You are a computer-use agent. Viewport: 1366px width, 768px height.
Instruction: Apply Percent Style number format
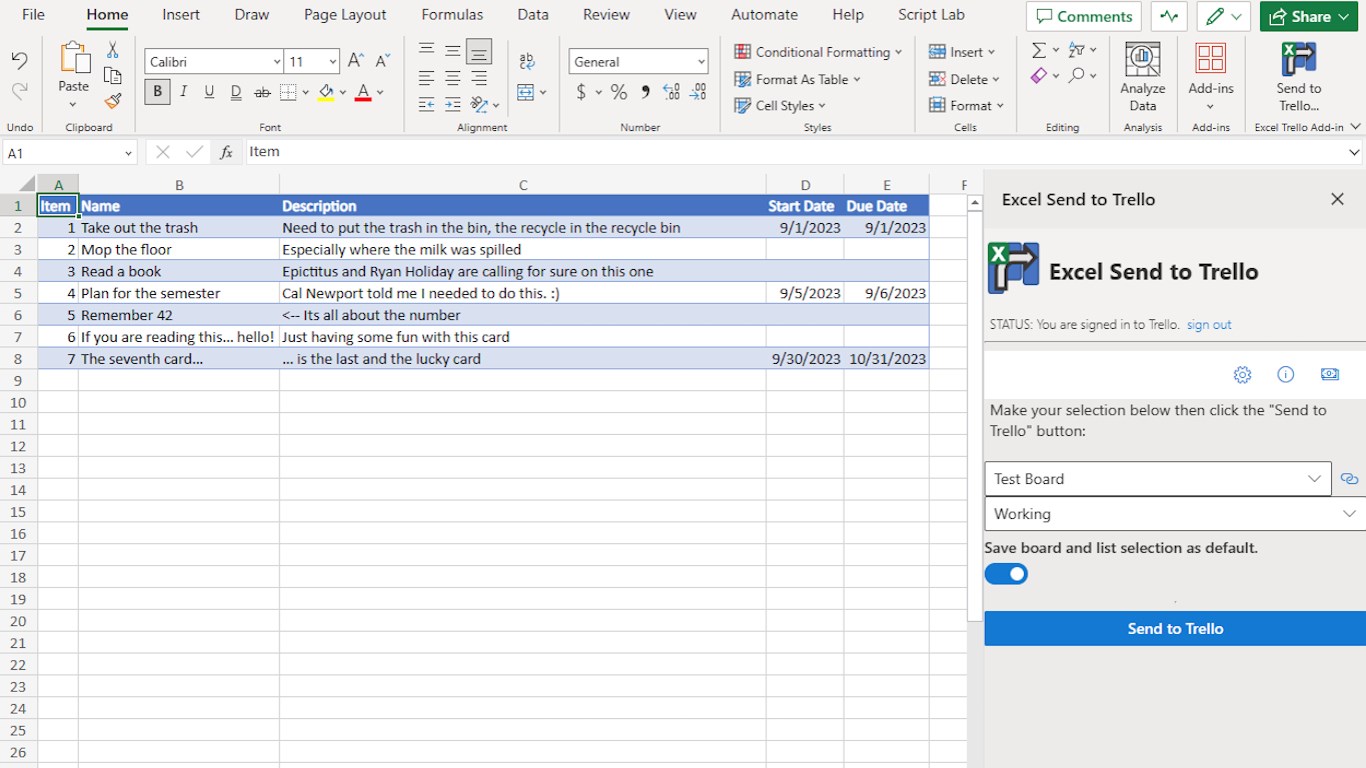[x=619, y=93]
